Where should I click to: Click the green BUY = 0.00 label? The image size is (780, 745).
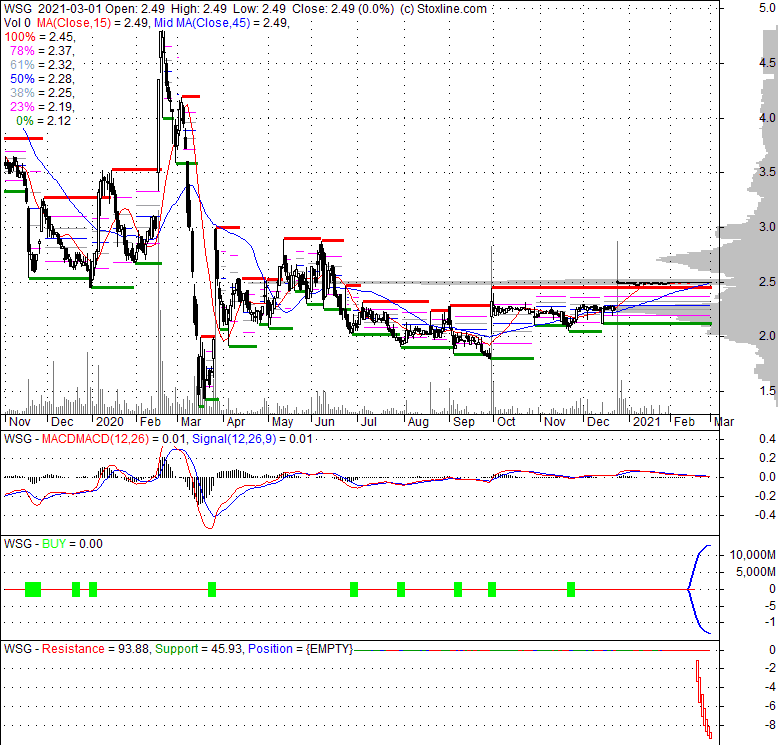click(72, 544)
